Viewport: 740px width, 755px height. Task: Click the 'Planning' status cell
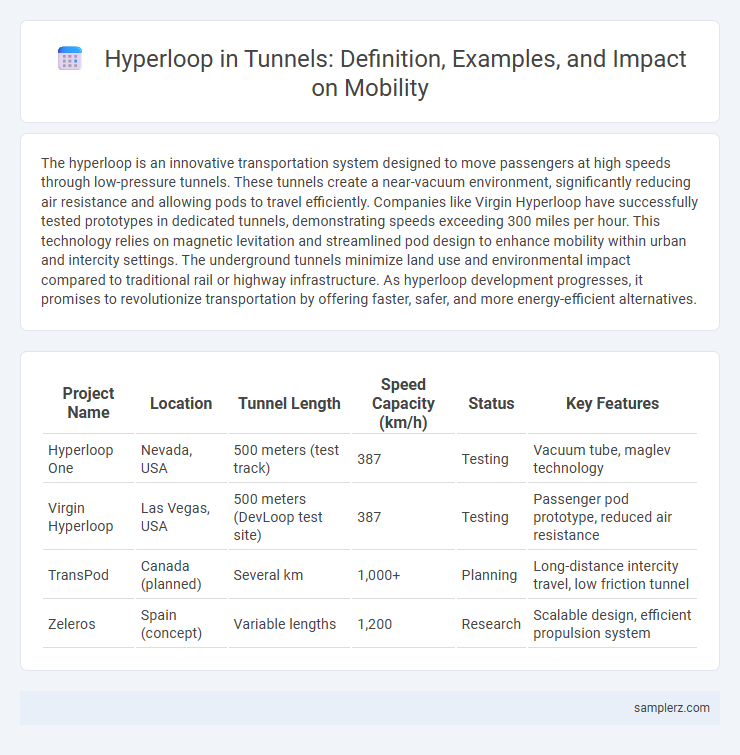click(x=491, y=574)
